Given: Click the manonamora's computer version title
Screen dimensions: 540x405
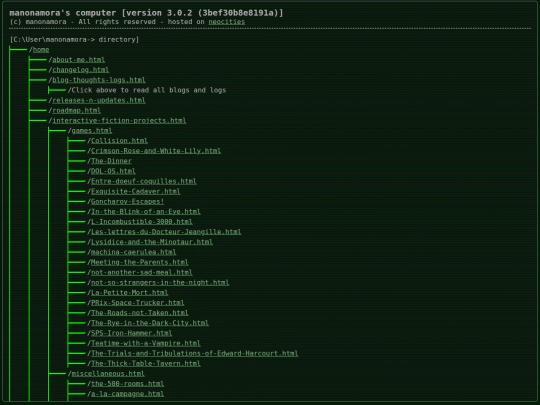Looking at the screenshot, I should [146, 13].
